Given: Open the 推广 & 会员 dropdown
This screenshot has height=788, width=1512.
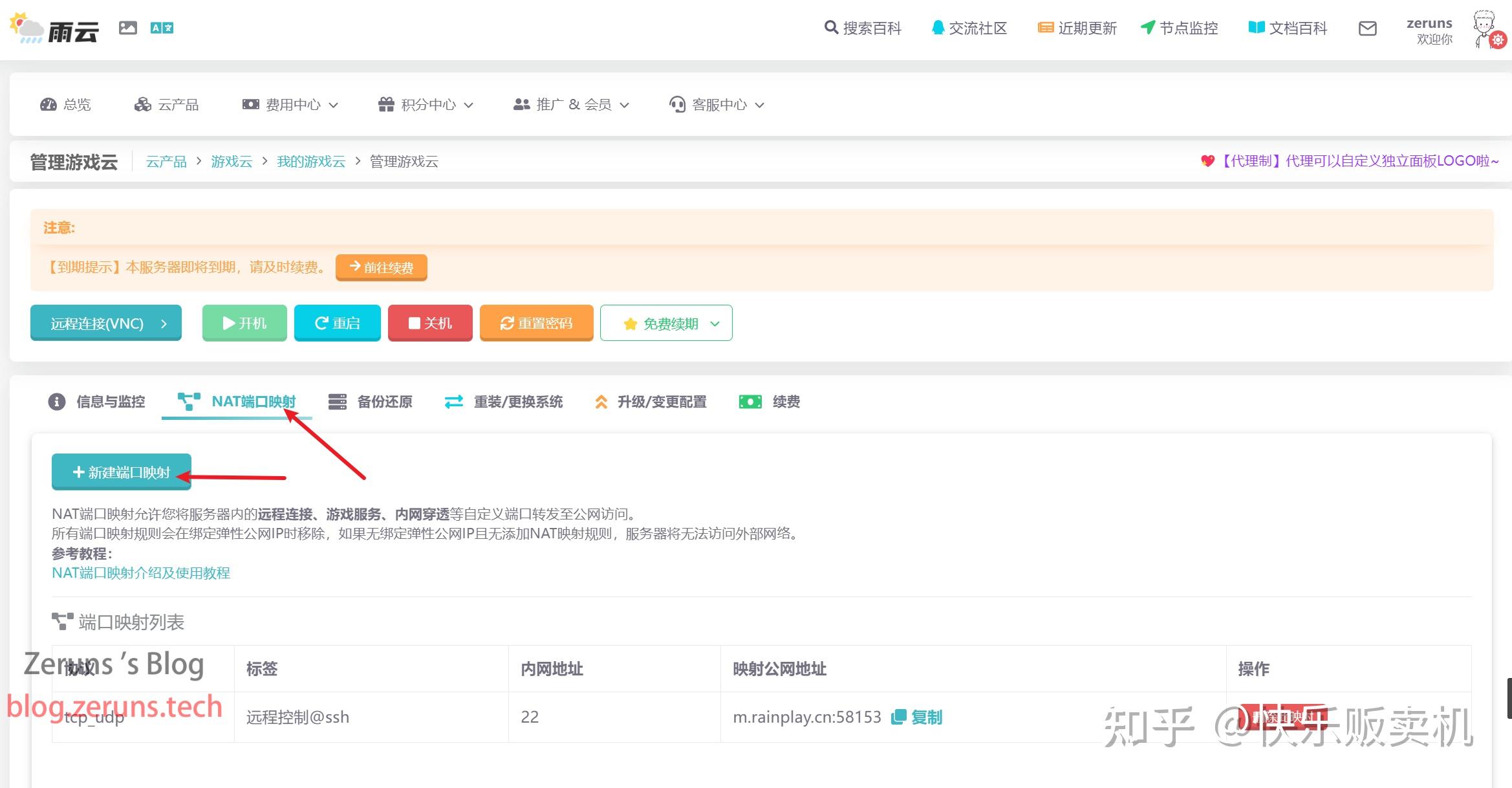Looking at the screenshot, I should [623, 104].
